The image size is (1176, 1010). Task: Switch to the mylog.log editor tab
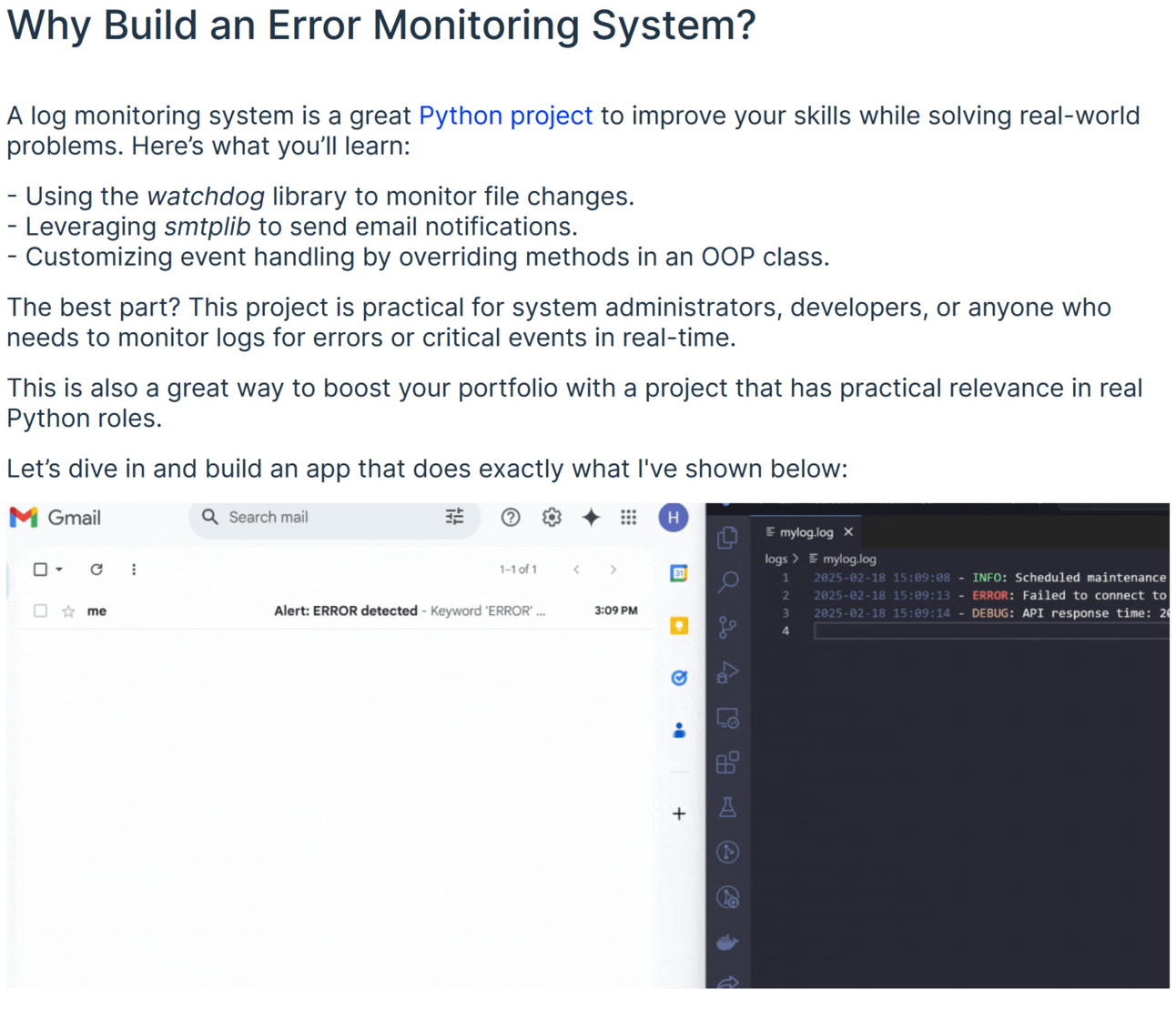click(x=805, y=531)
